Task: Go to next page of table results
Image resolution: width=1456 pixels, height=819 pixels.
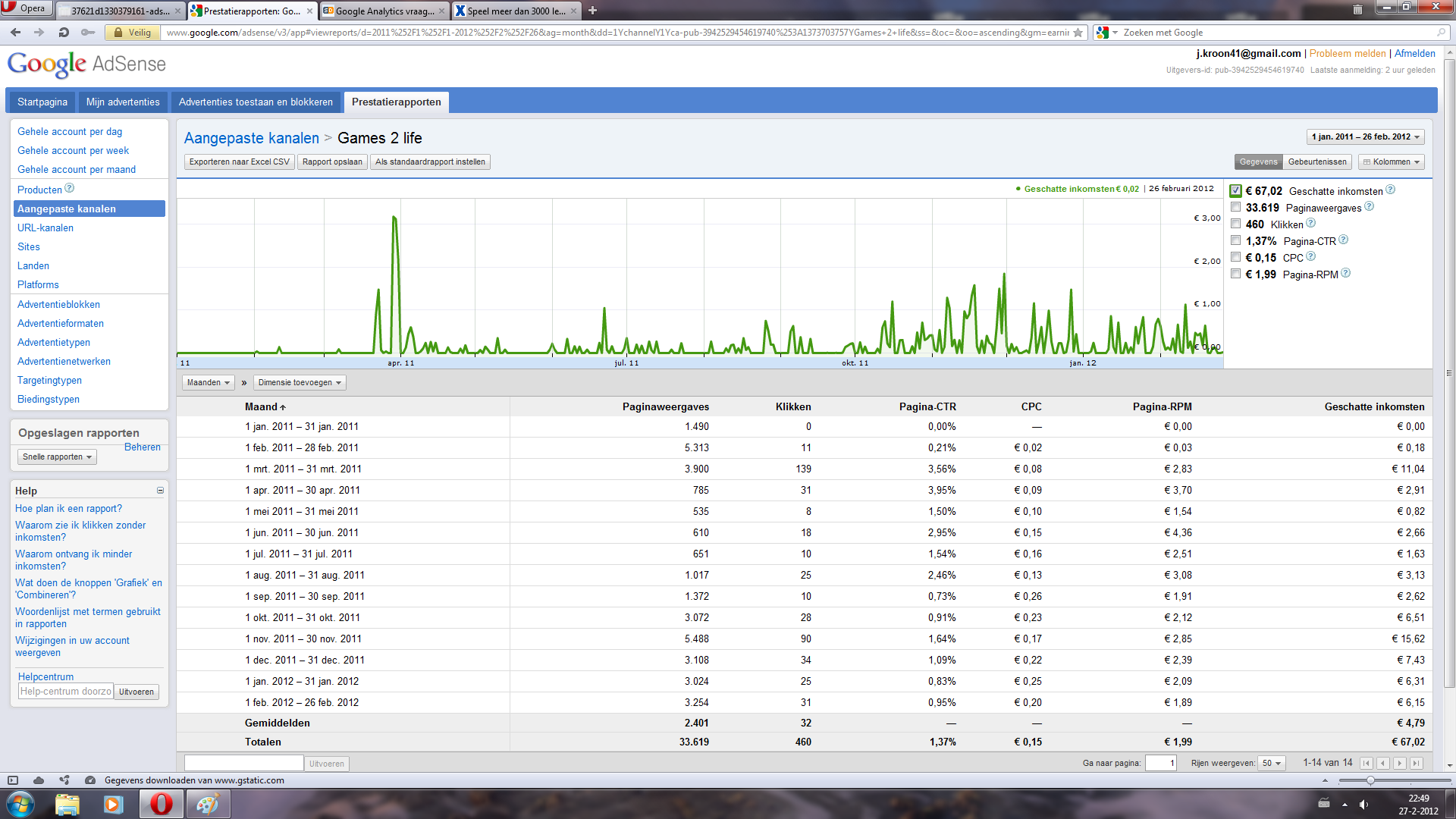Action: (1400, 764)
